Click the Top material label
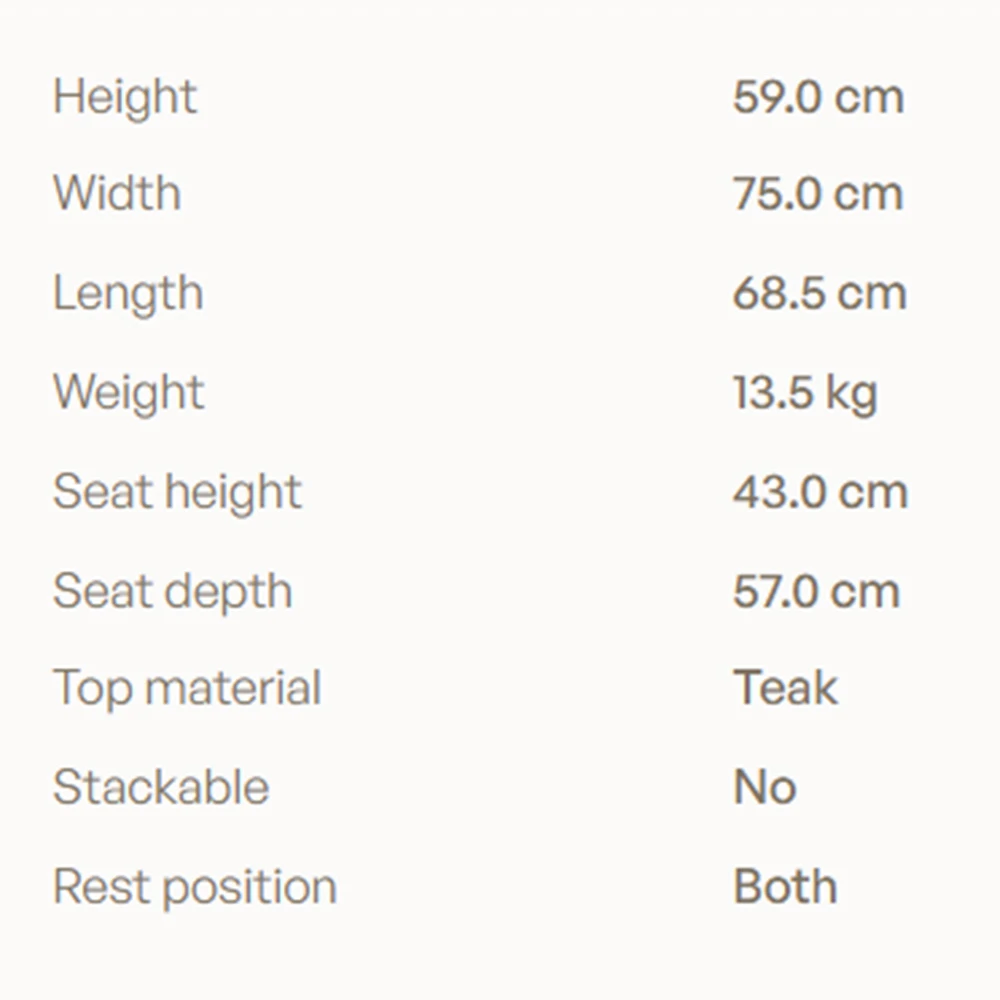 [187, 689]
